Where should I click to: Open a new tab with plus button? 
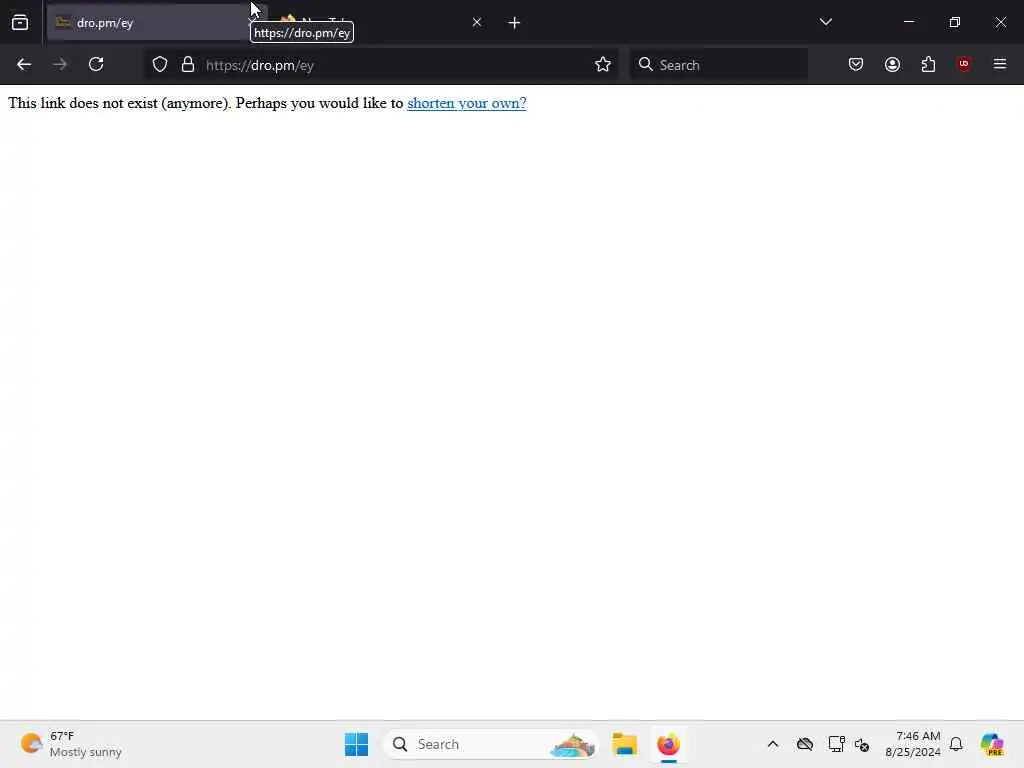(514, 23)
